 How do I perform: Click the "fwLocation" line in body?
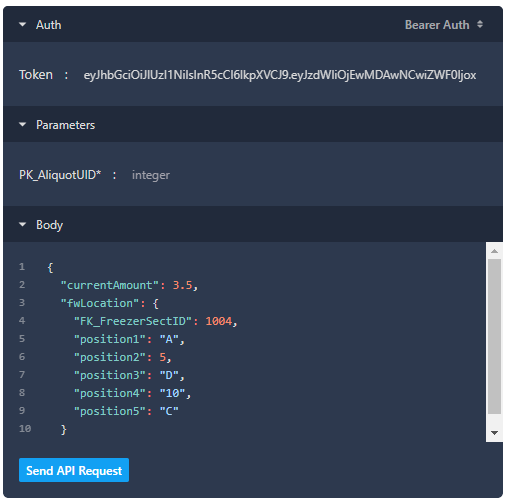point(110,303)
